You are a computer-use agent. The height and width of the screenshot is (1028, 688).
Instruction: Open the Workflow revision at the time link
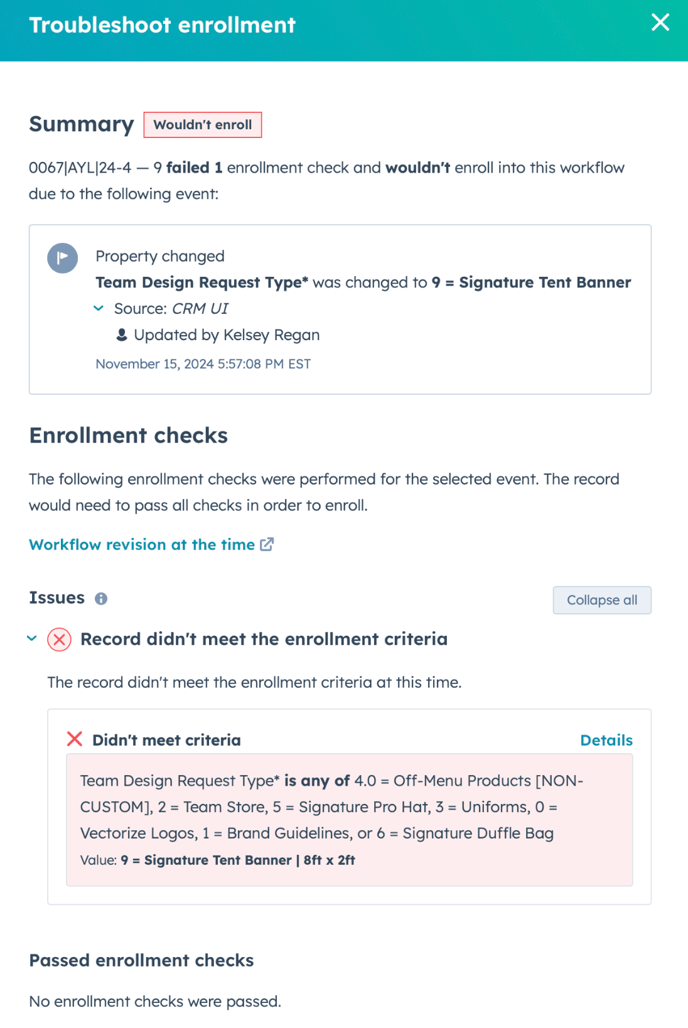[141, 545]
